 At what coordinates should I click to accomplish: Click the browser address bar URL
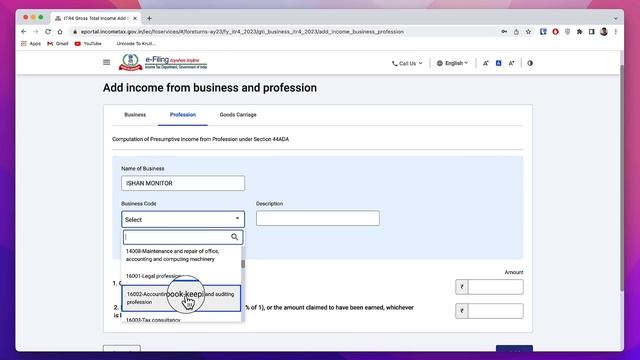(242, 31)
